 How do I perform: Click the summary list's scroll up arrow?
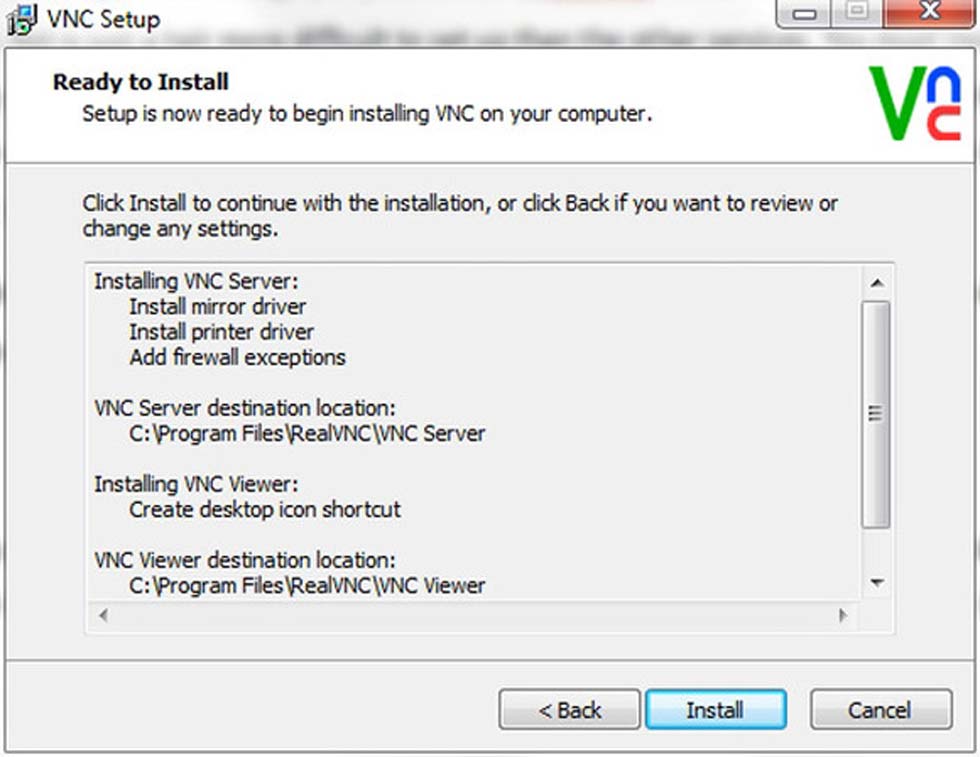pyautogui.click(x=876, y=283)
